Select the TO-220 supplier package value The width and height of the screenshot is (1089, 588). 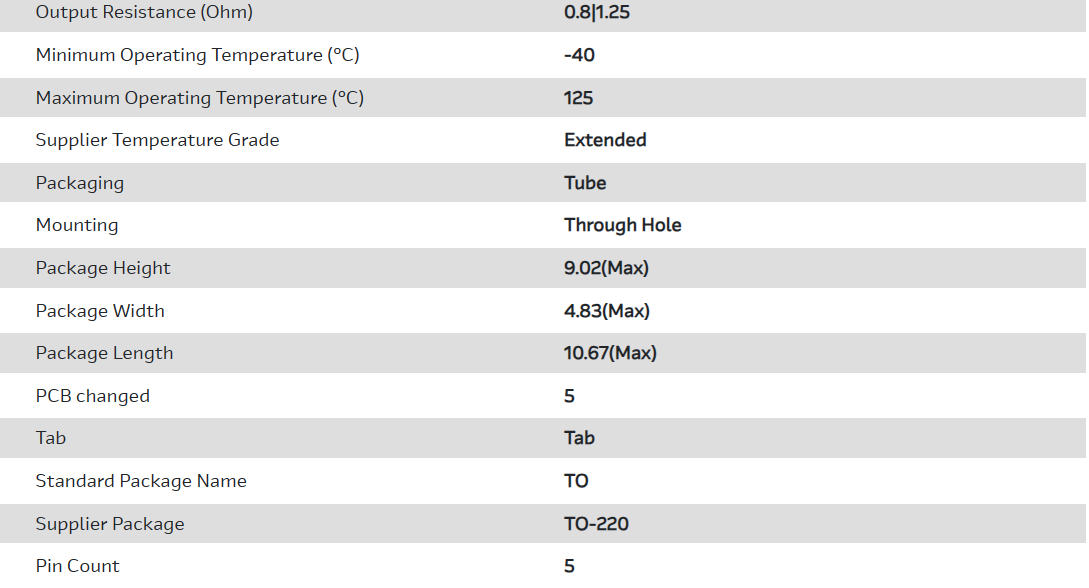point(596,524)
